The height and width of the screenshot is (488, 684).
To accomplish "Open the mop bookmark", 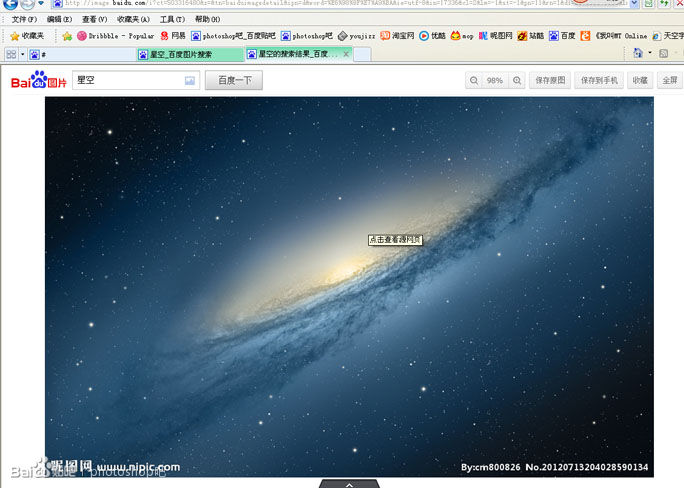I will [462, 36].
